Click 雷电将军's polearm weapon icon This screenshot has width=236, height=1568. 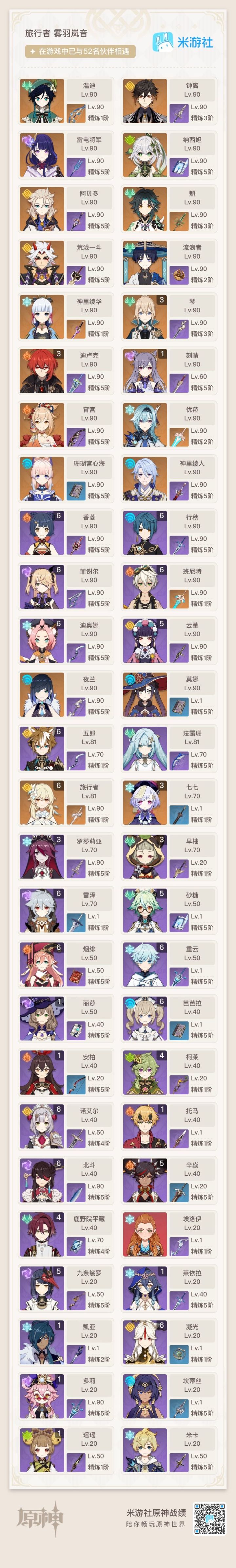(75, 167)
